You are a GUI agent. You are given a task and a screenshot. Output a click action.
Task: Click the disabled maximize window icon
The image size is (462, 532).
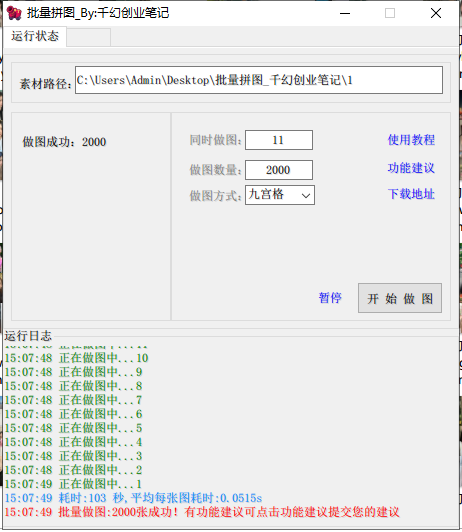(390, 13)
